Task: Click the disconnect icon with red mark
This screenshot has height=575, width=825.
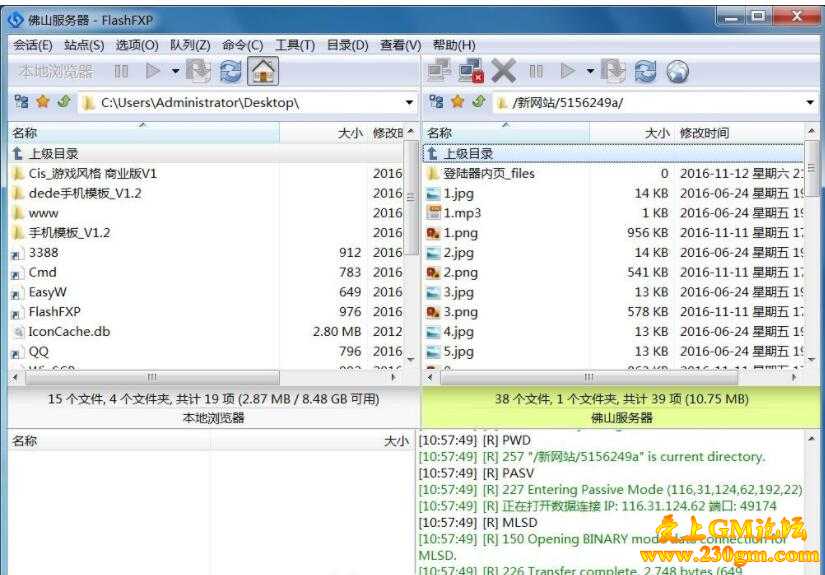Action: [471, 71]
